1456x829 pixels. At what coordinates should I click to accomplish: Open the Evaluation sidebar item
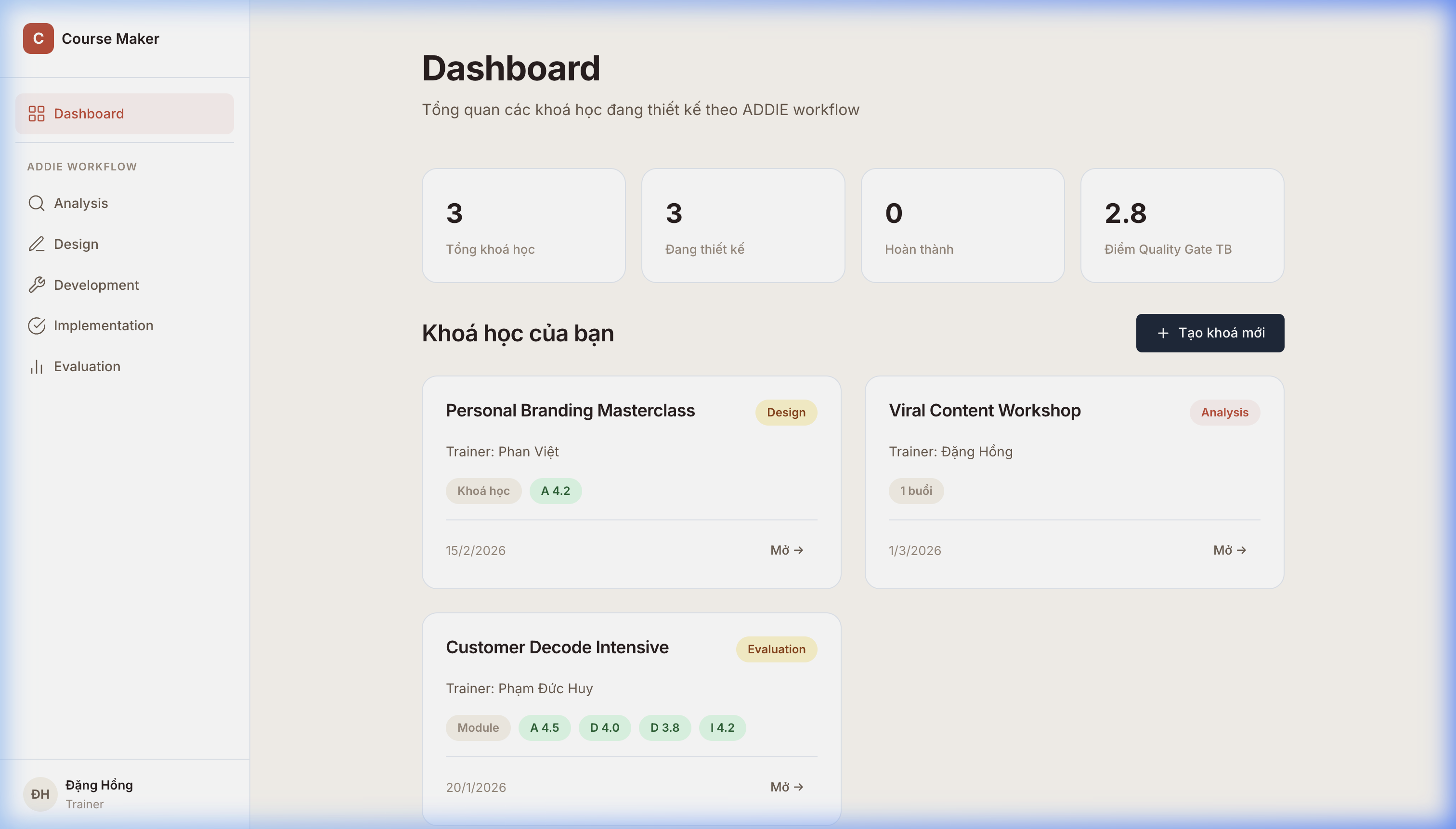[x=125, y=367]
